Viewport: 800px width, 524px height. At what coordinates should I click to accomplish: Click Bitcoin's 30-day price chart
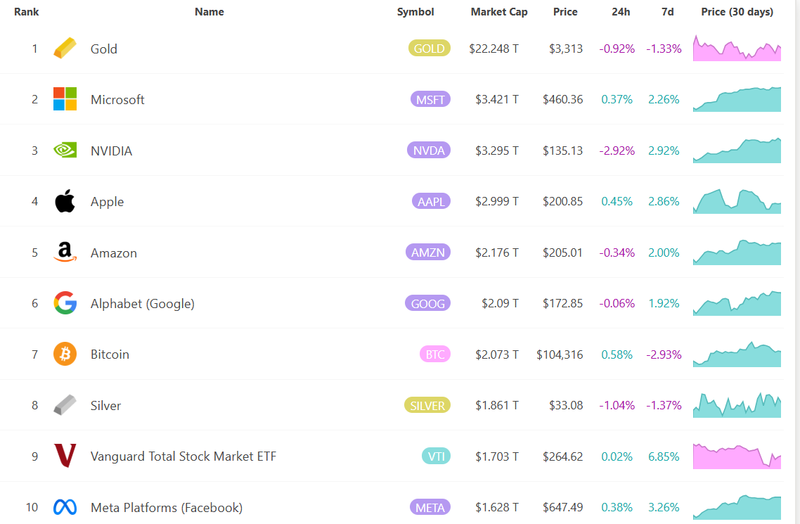[737, 354]
